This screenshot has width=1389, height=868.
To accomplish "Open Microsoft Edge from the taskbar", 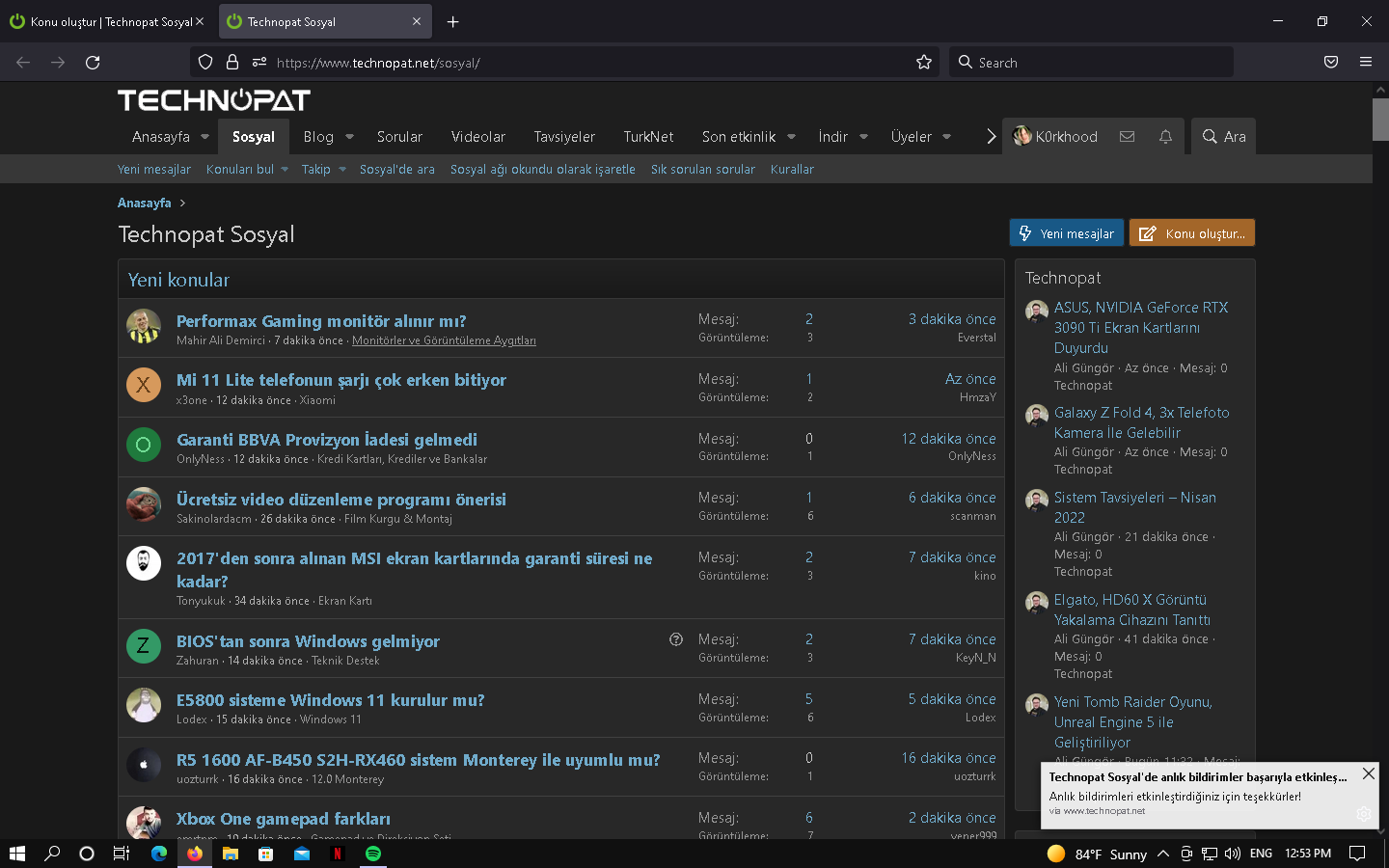I will tap(159, 854).
